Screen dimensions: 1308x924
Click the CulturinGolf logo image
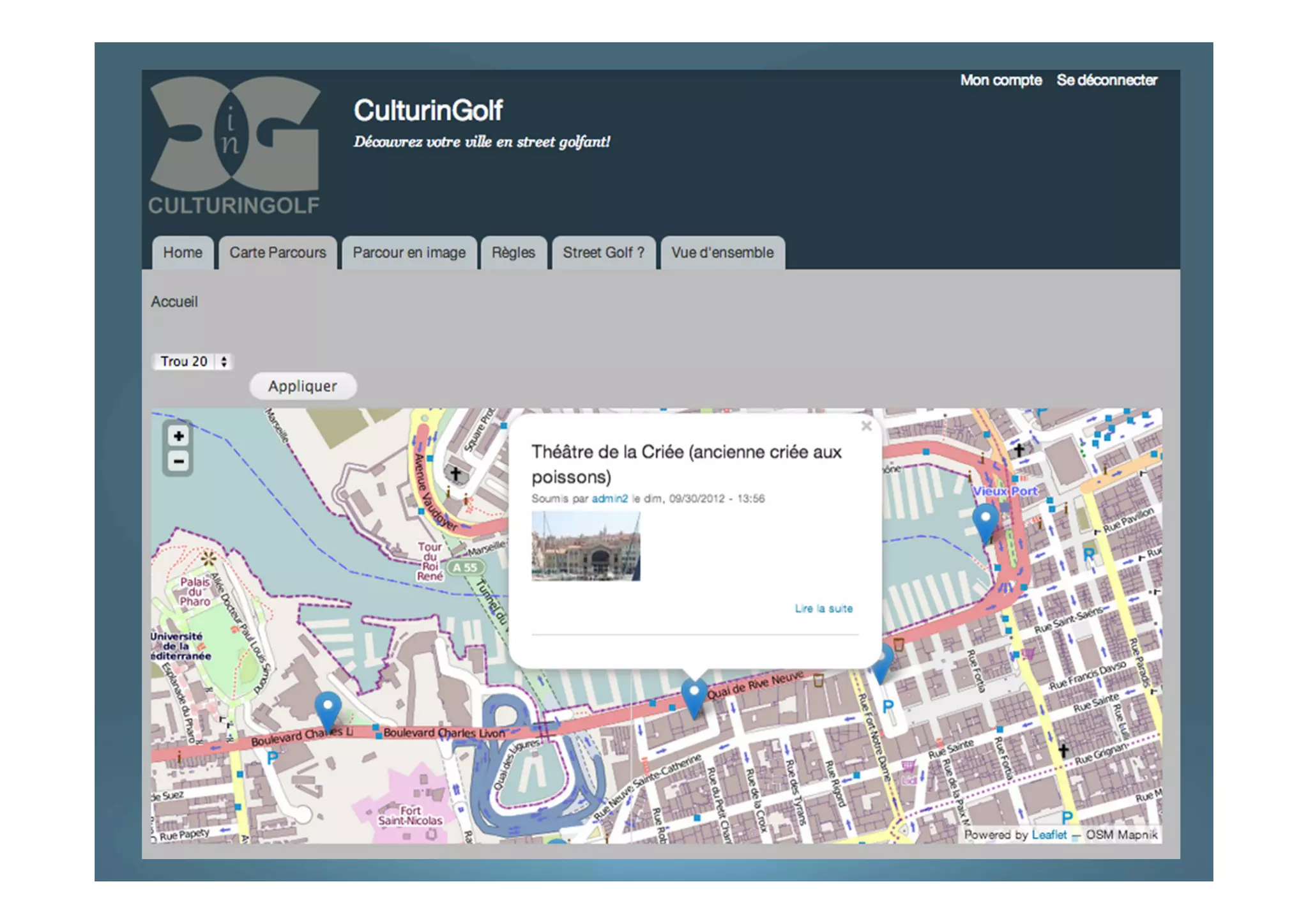click(x=234, y=146)
